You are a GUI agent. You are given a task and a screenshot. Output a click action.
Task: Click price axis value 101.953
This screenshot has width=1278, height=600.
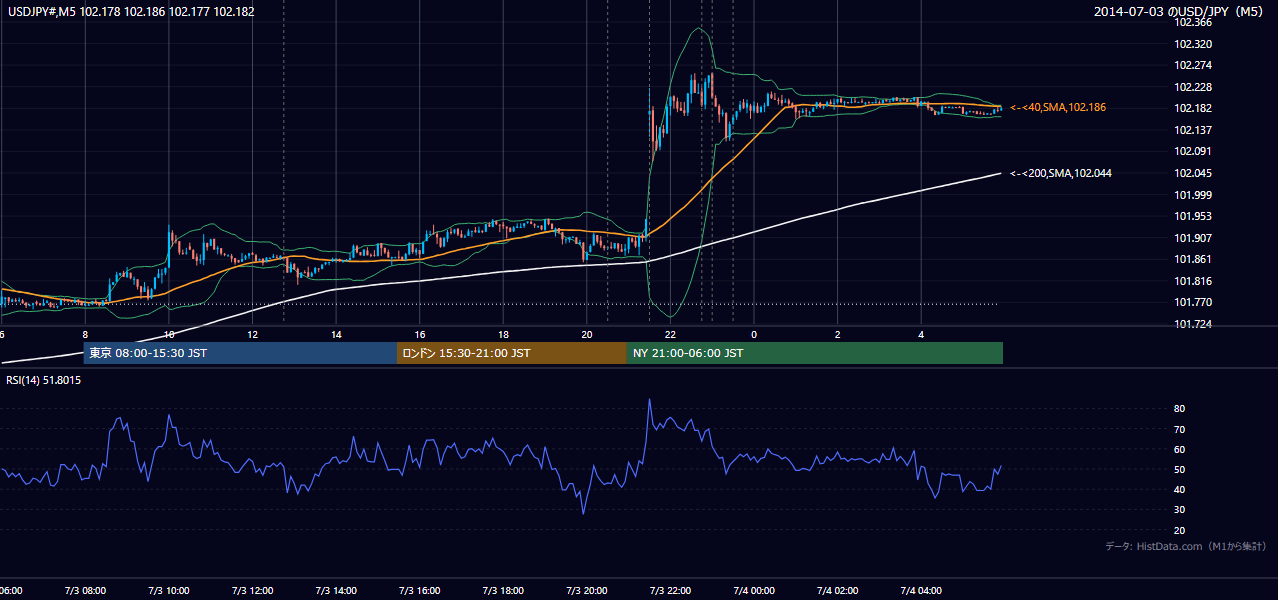(1193, 216)
